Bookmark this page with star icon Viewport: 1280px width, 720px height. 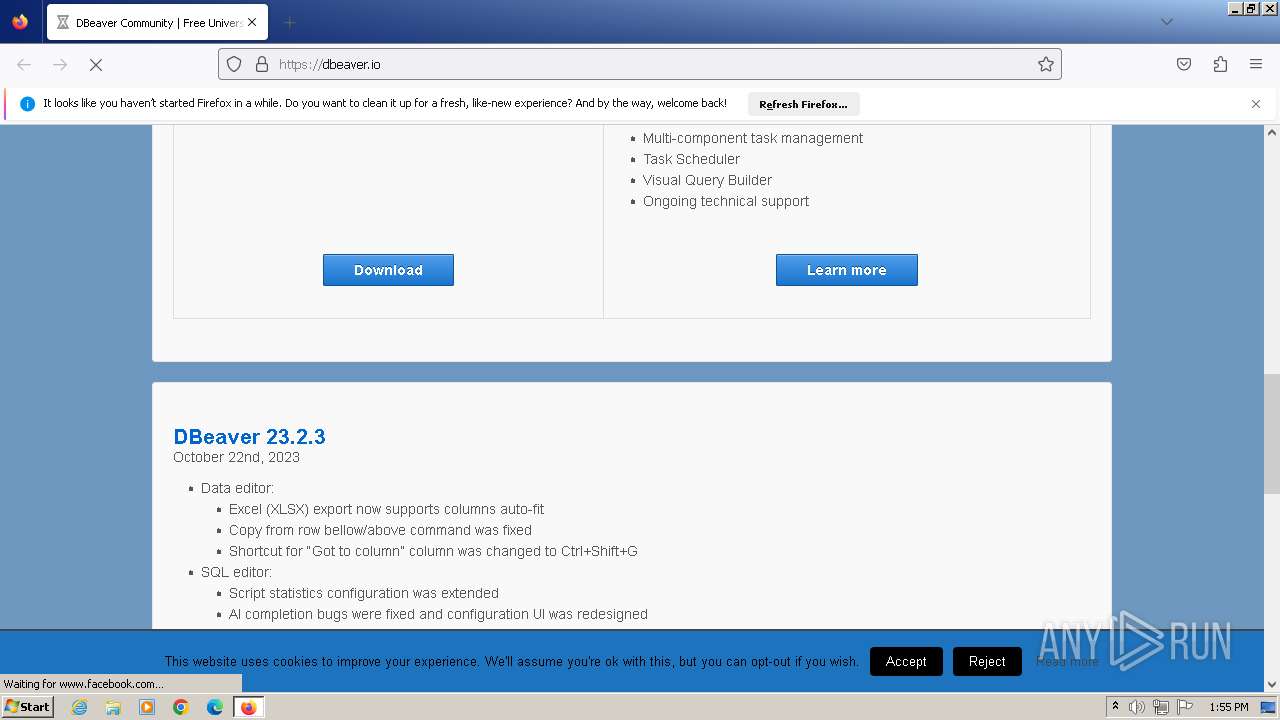point(1046,64)
